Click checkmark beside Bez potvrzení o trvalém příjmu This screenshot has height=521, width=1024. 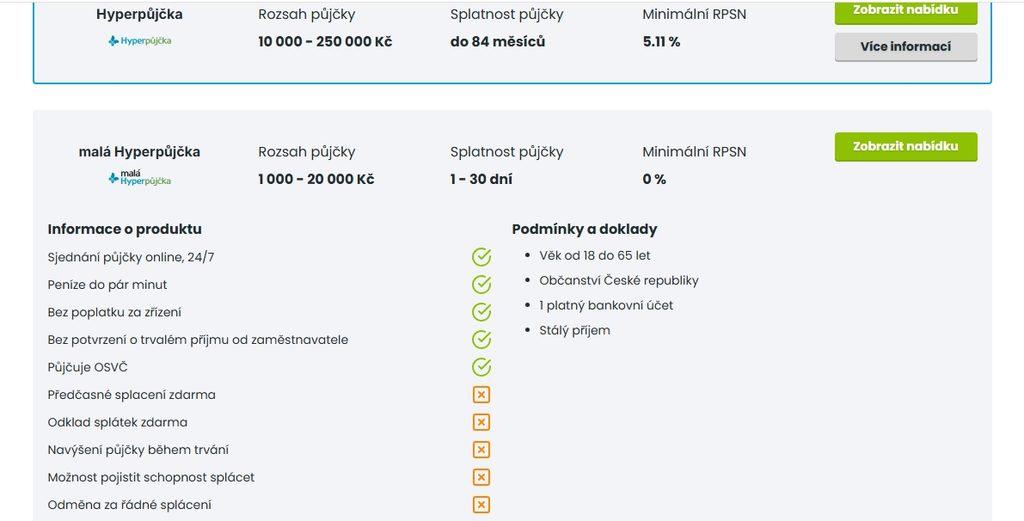point(481,339)
